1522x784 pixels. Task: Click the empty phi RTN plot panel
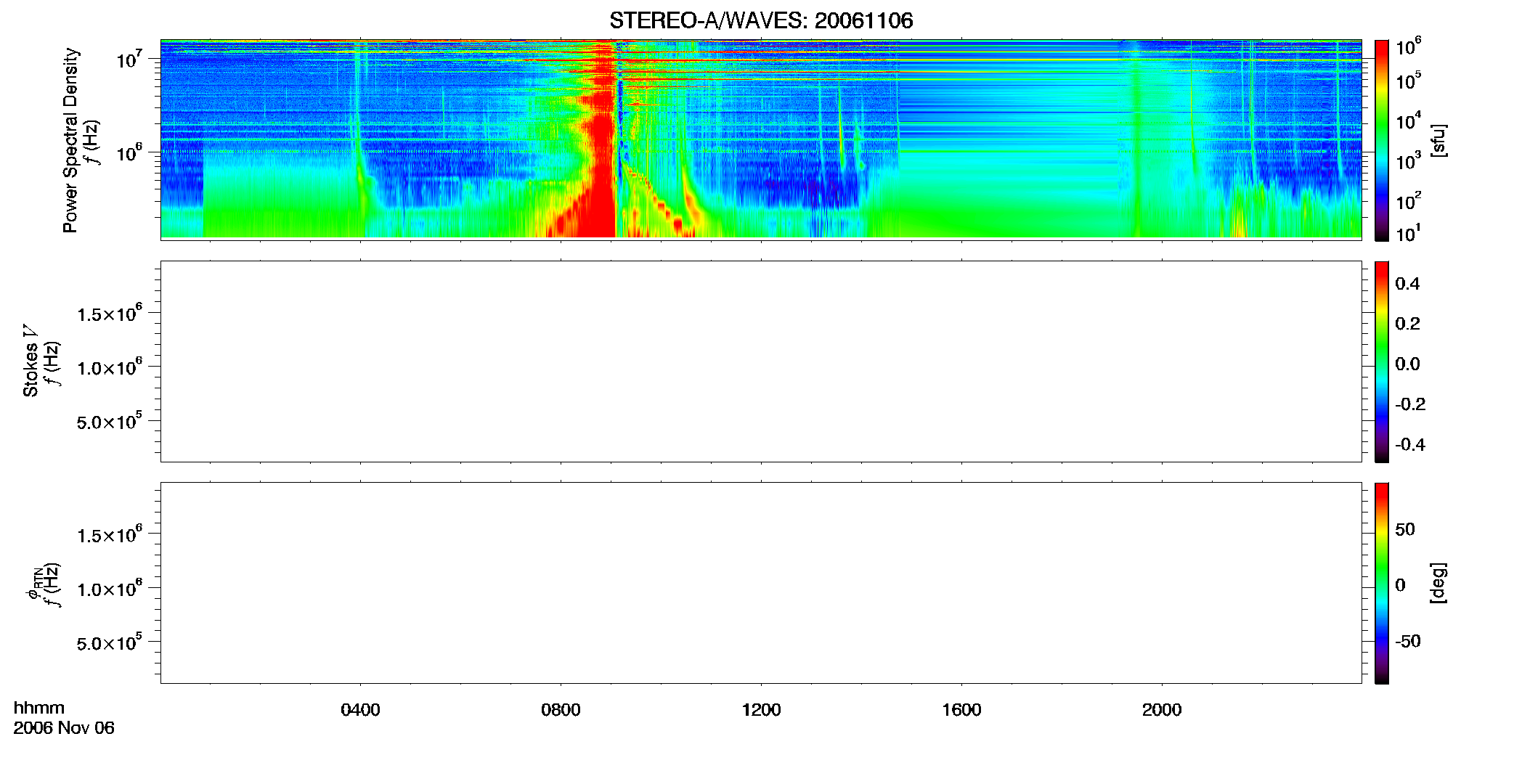pyautogui.click(x=761, y=583)
